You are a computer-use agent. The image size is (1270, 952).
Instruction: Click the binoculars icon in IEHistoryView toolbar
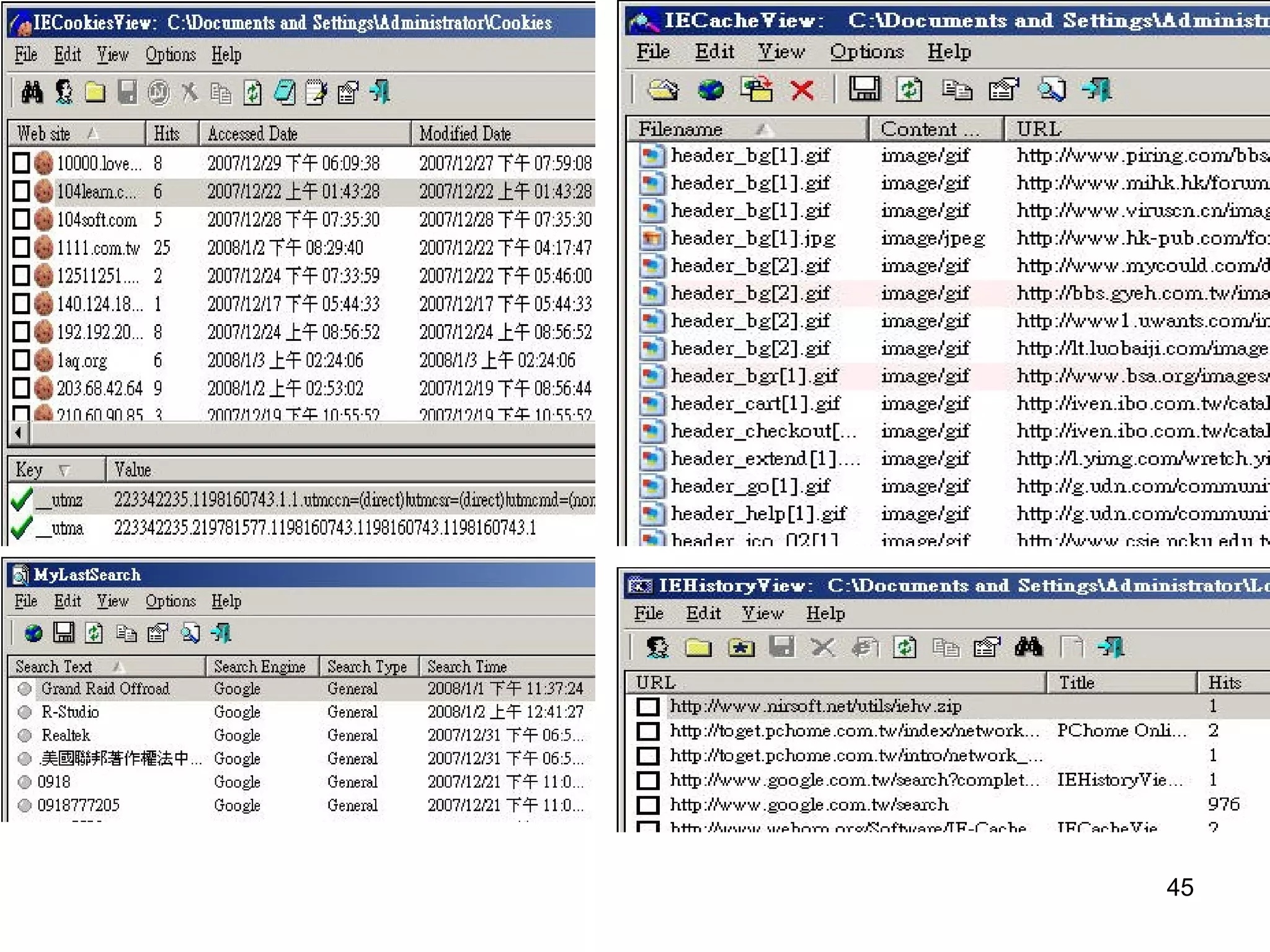tap(1028, 648)
